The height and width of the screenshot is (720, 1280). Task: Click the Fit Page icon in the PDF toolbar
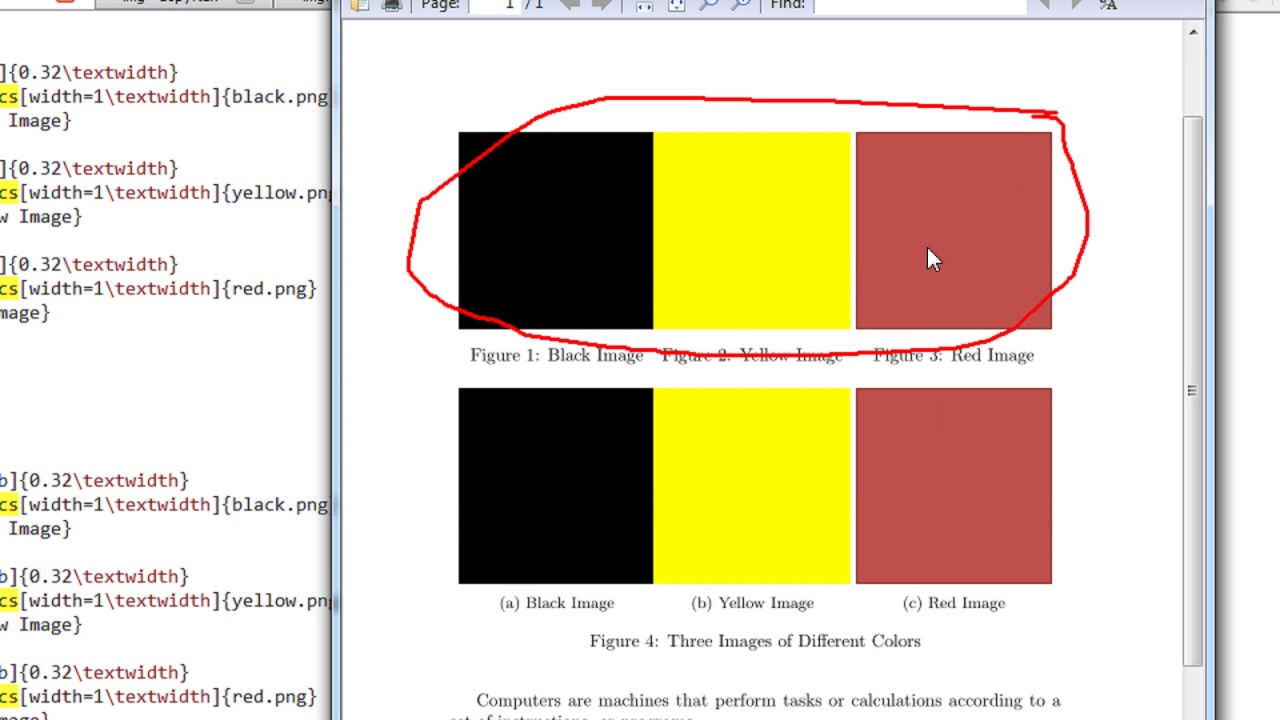pos(676,5)
